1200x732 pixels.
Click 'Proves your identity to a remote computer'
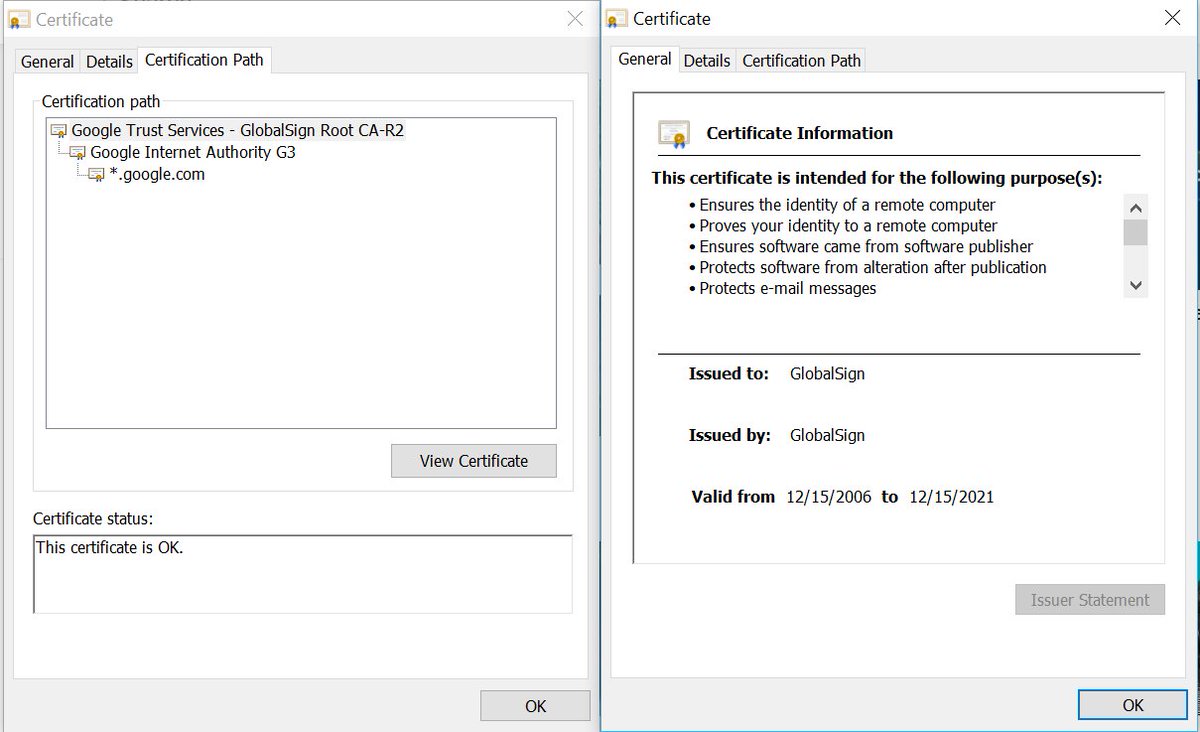coord(848,226)
